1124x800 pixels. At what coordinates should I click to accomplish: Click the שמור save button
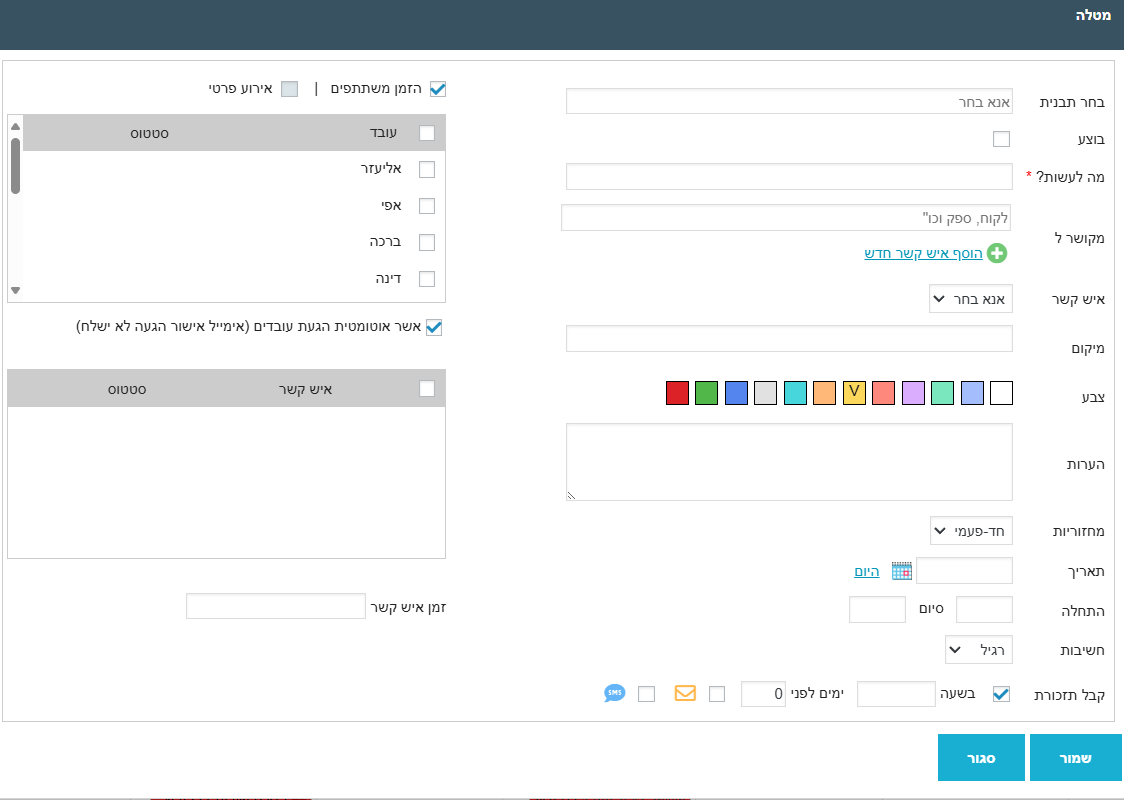1075,758
